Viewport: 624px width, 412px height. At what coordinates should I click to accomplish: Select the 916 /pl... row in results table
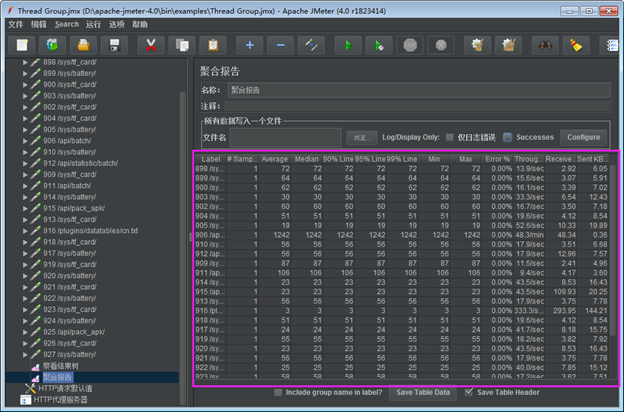pyautogui.click(x=402, y=310)
